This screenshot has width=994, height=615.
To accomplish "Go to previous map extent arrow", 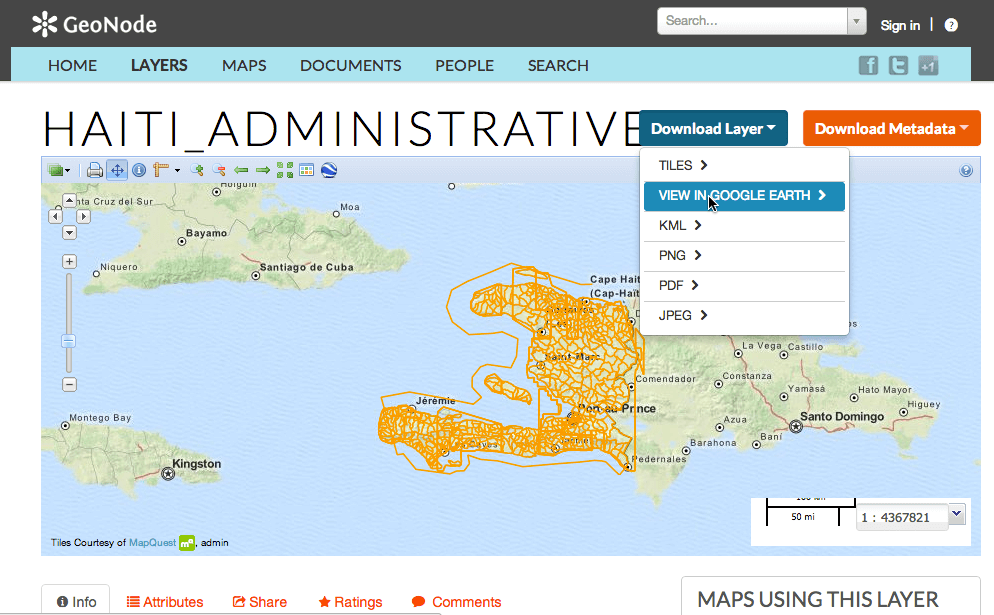I will pyautogui.click(x=241, y=170).
